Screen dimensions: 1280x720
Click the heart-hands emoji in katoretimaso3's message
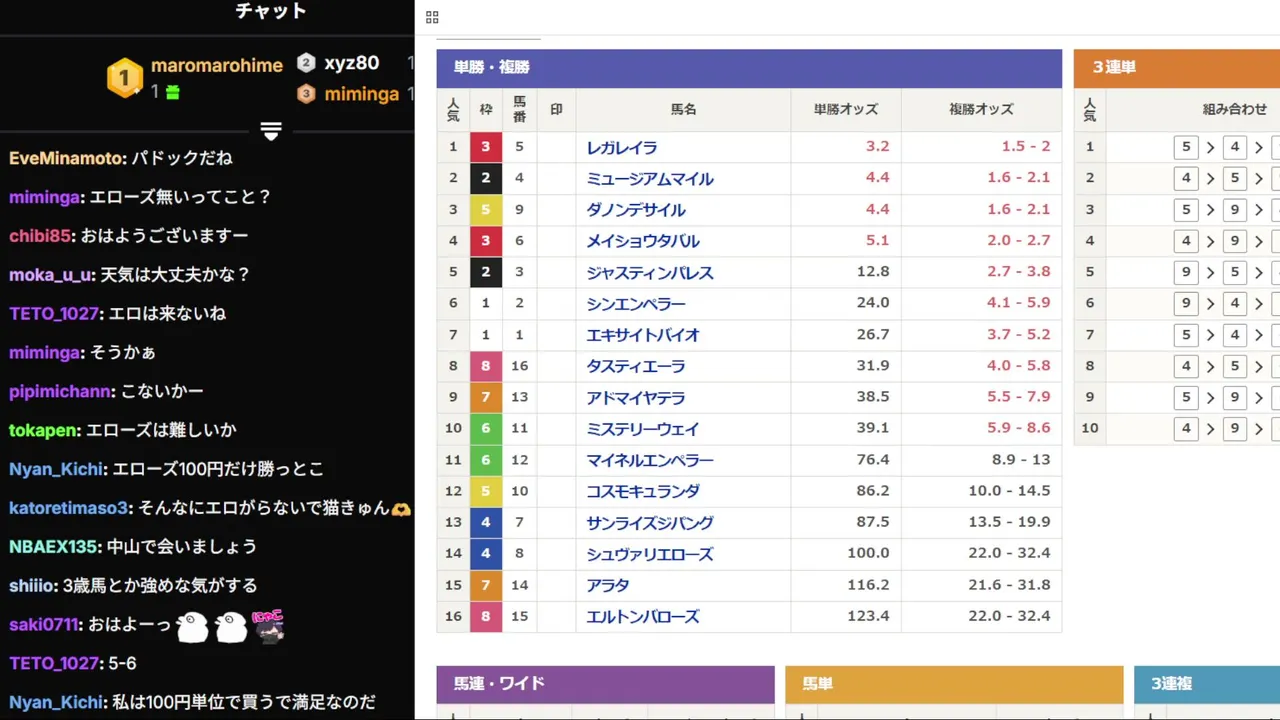pos(402,509)
